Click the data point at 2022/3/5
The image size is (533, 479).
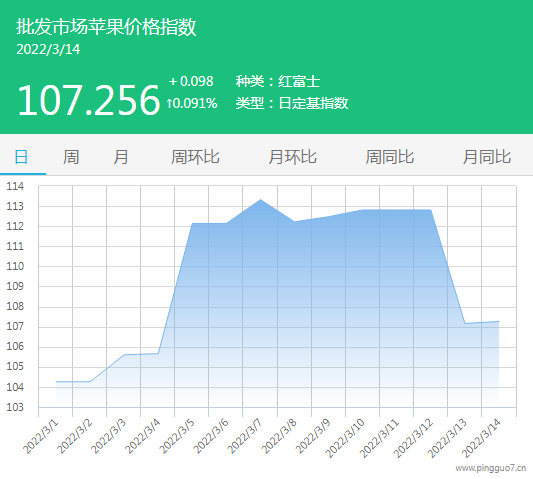(192, 224)
